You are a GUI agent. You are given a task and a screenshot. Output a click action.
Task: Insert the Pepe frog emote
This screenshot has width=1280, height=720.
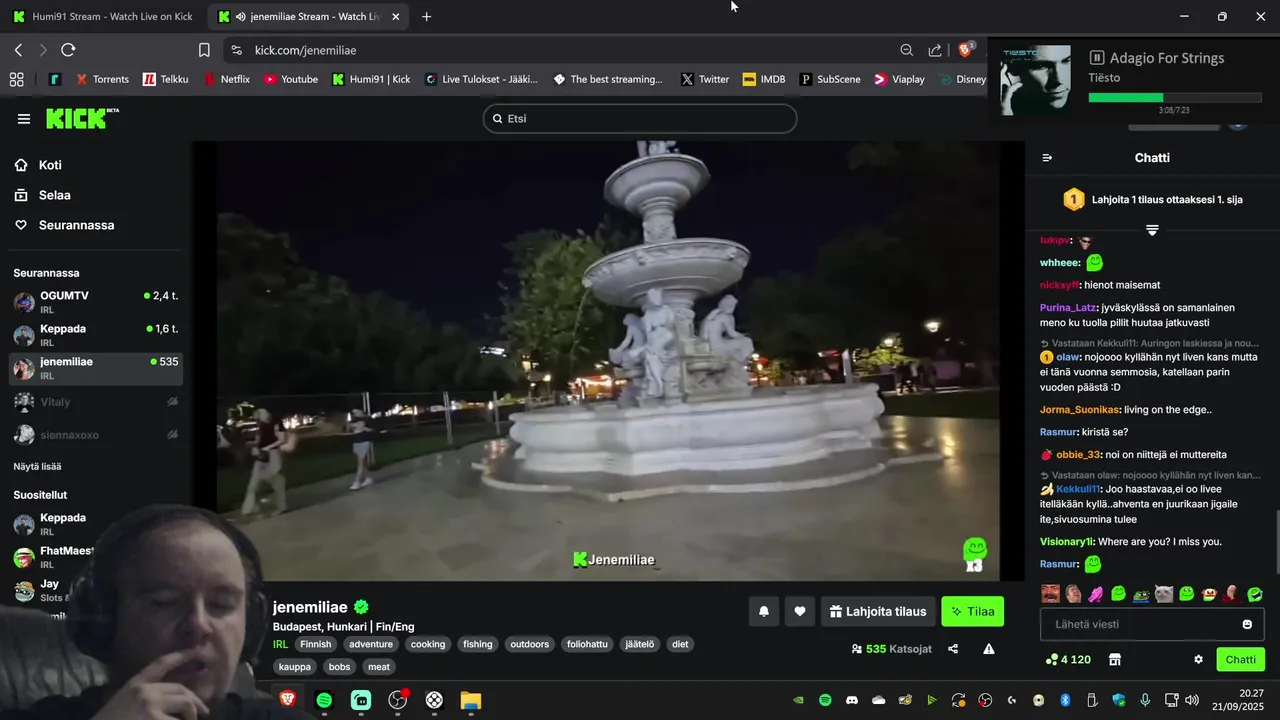tap(1141, 594)
